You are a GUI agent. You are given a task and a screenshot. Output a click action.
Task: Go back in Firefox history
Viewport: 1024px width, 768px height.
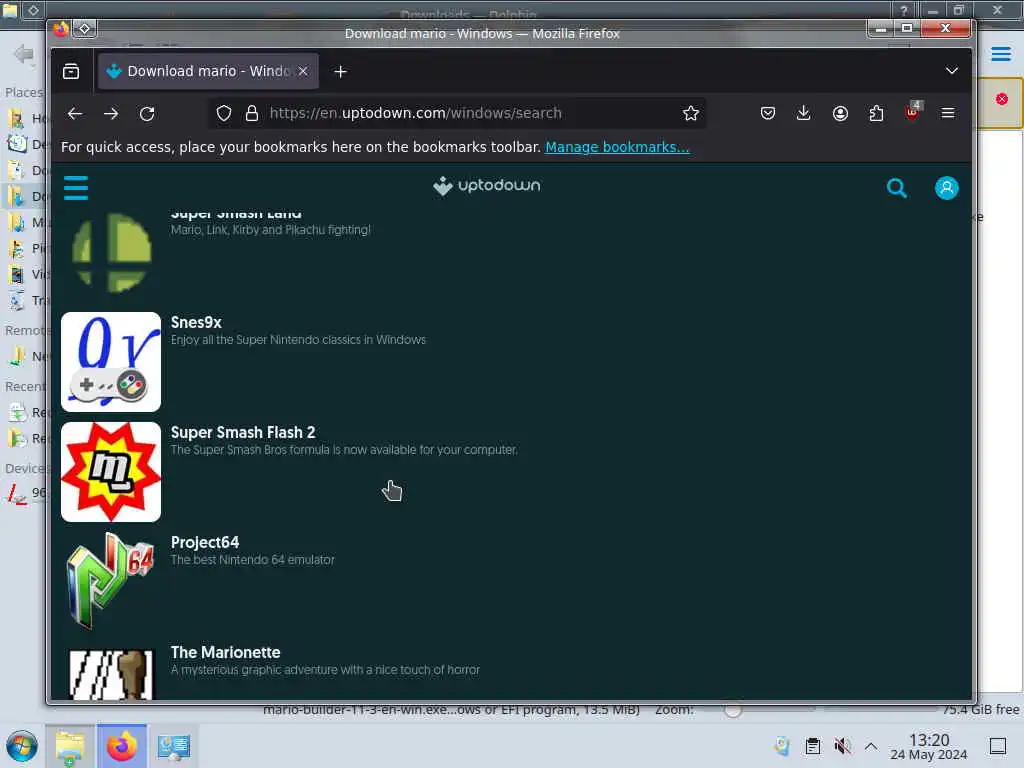click(x=75, y=114)
